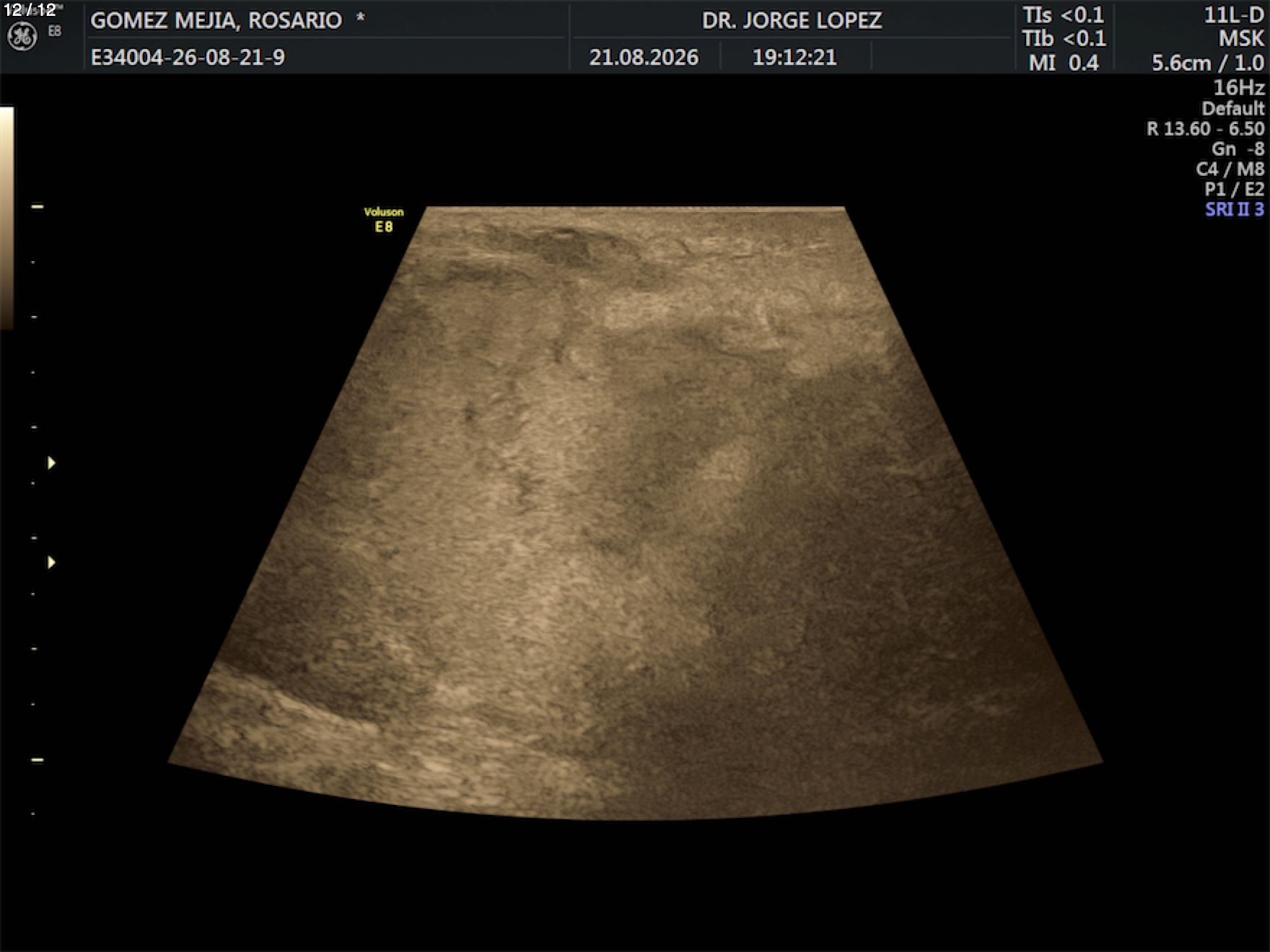Click the 12 / 12 image counter
1270x952 pixels.
point(30,10)
